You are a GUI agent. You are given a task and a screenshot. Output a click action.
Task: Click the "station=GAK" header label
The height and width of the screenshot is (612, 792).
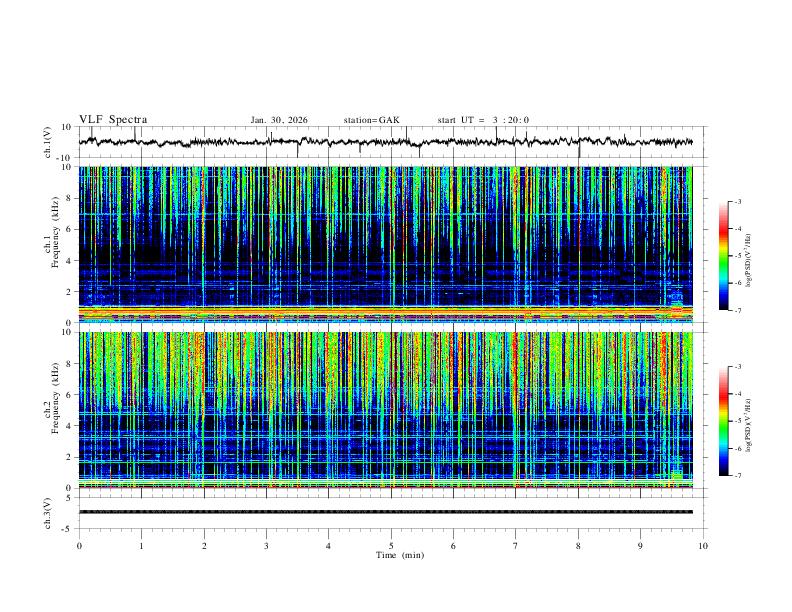(x=371, y=120)
